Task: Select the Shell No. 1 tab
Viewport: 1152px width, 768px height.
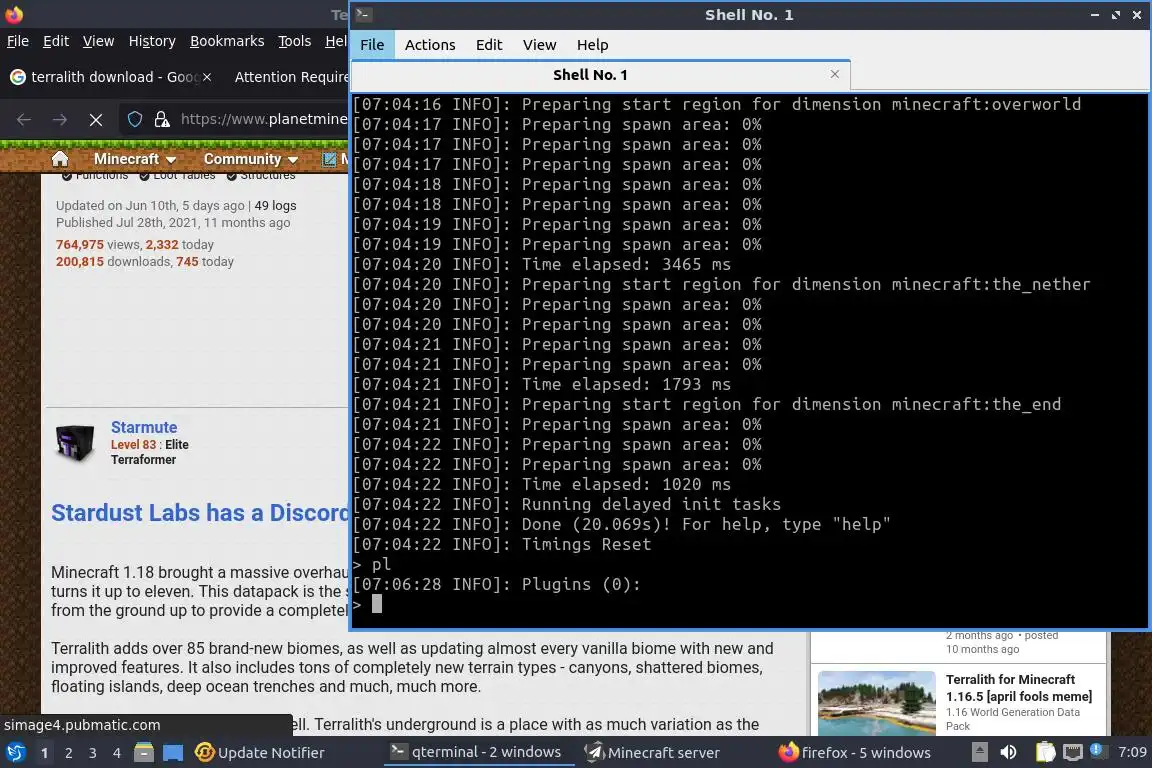Action: tap(590, 75)
